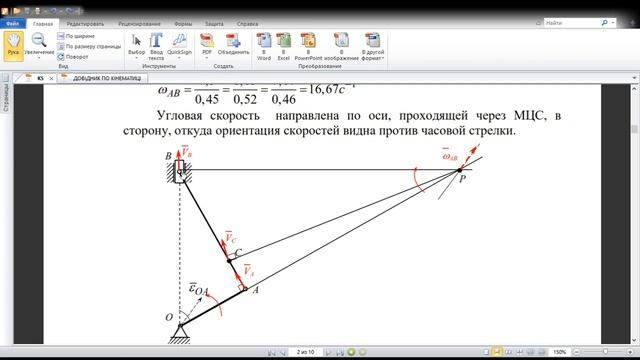Click vertical scrollbar up arrow
This screenshot has height=360, width=640.
[x=634, y=89]
